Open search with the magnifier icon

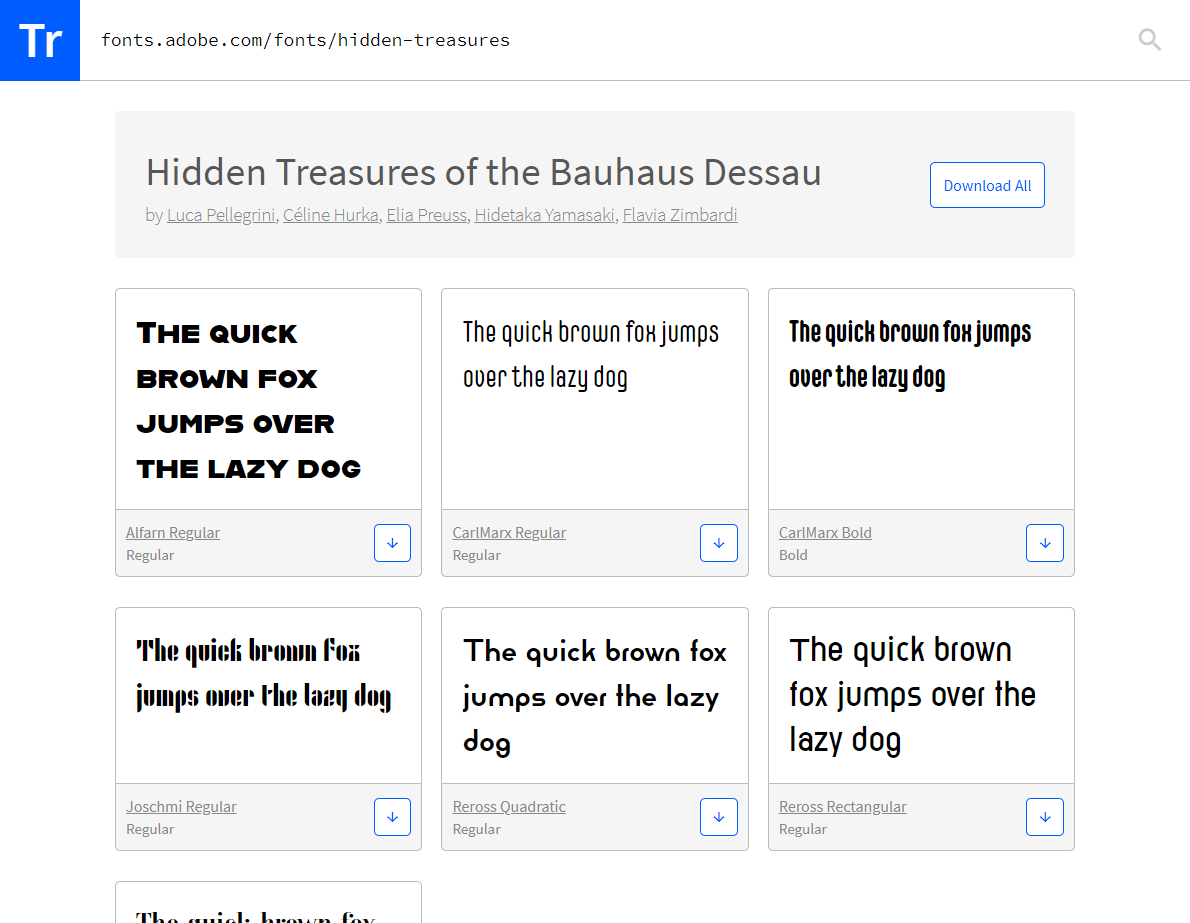1149,39
